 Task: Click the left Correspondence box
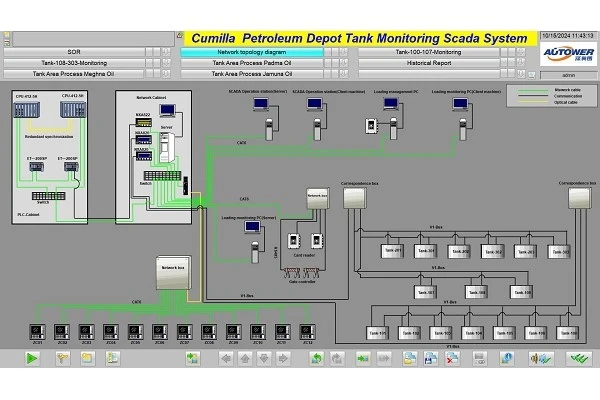pyautogui.click(x=355, y=198)
